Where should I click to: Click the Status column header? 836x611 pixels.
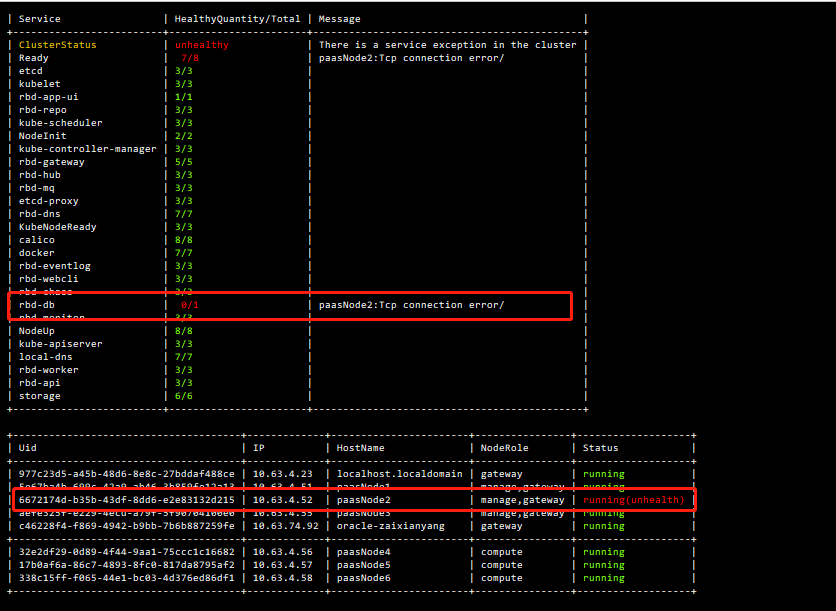coord(600,448)
